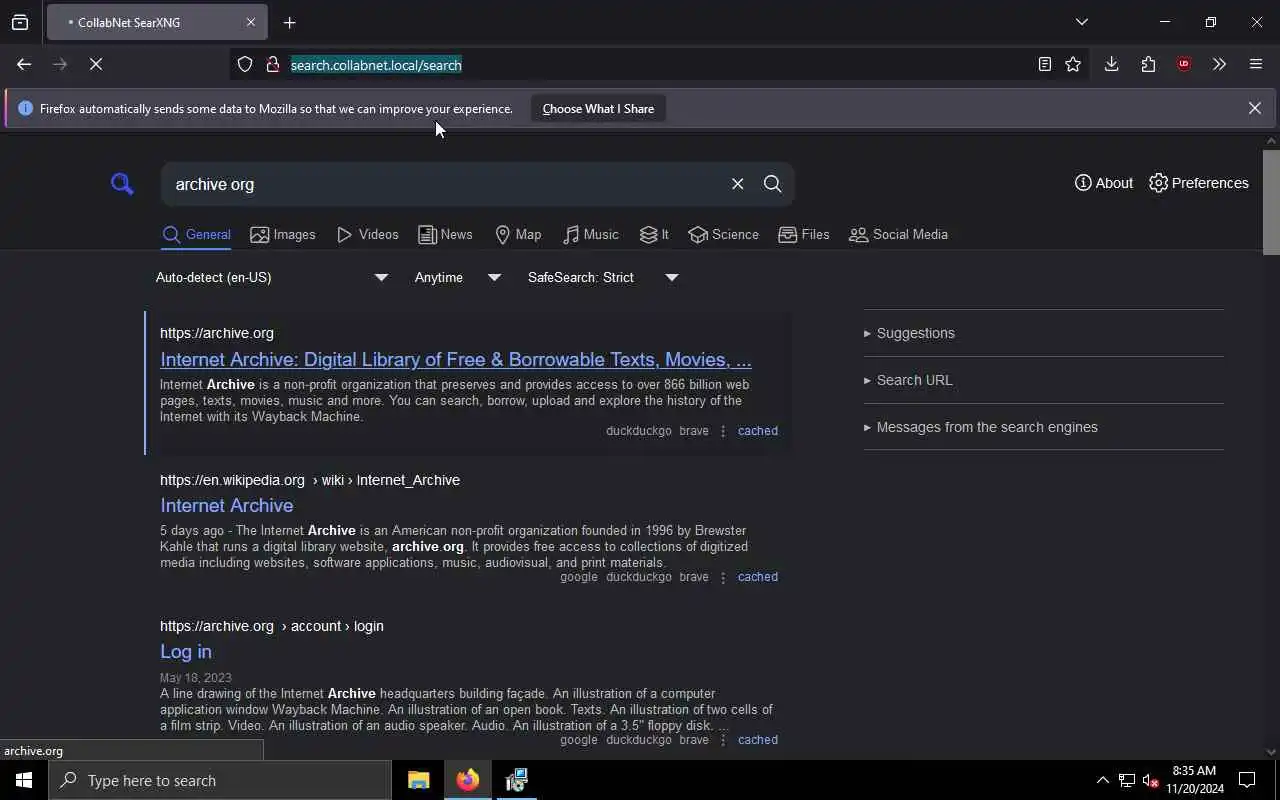The height and width of the screenshot is (800, 1280).
Task: Stop loading the page
Action: click(x=96, y=64)
